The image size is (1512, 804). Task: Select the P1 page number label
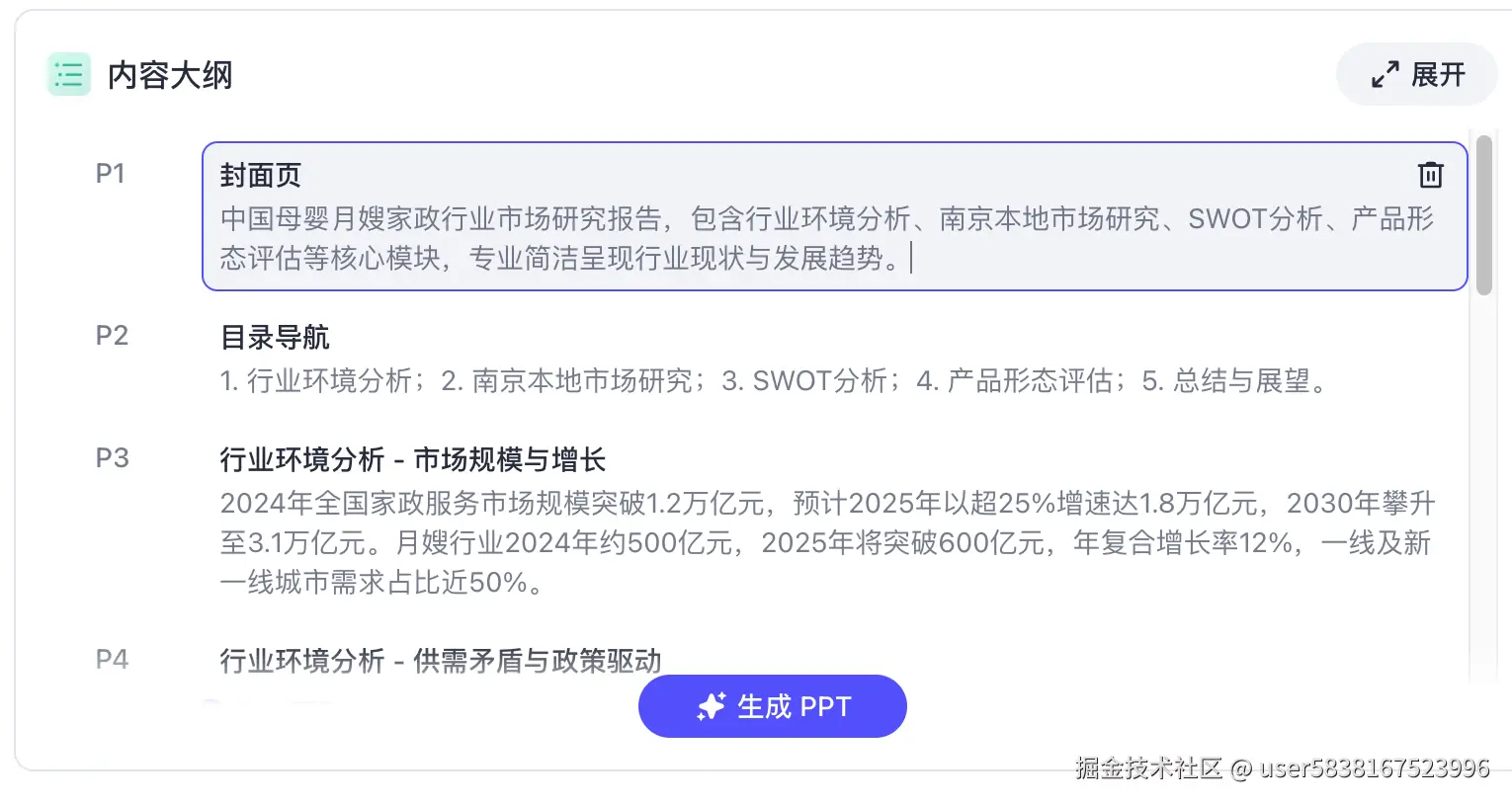[x=112, y=173]
